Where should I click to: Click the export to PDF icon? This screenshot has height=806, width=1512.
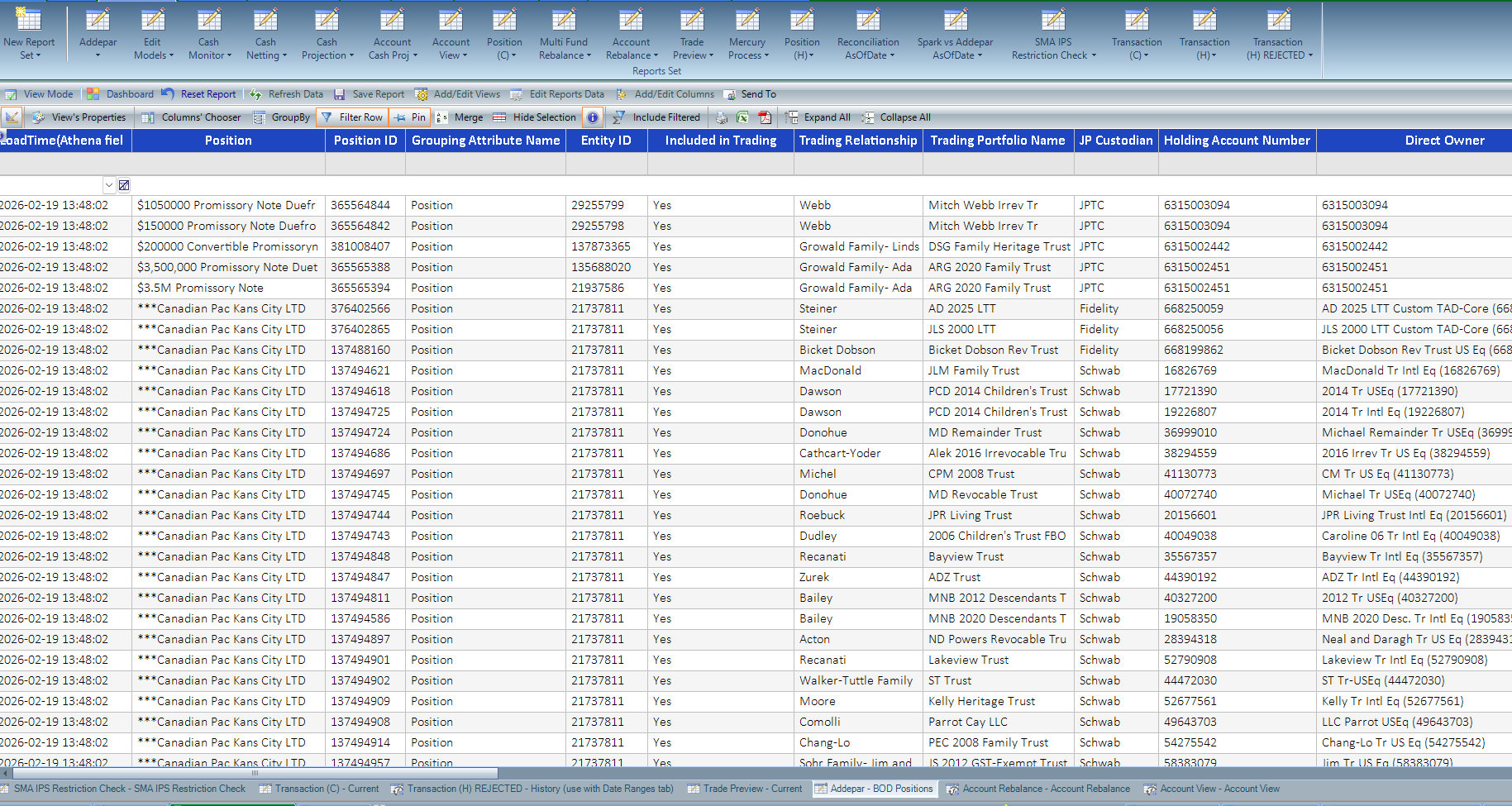pos(765,117)
